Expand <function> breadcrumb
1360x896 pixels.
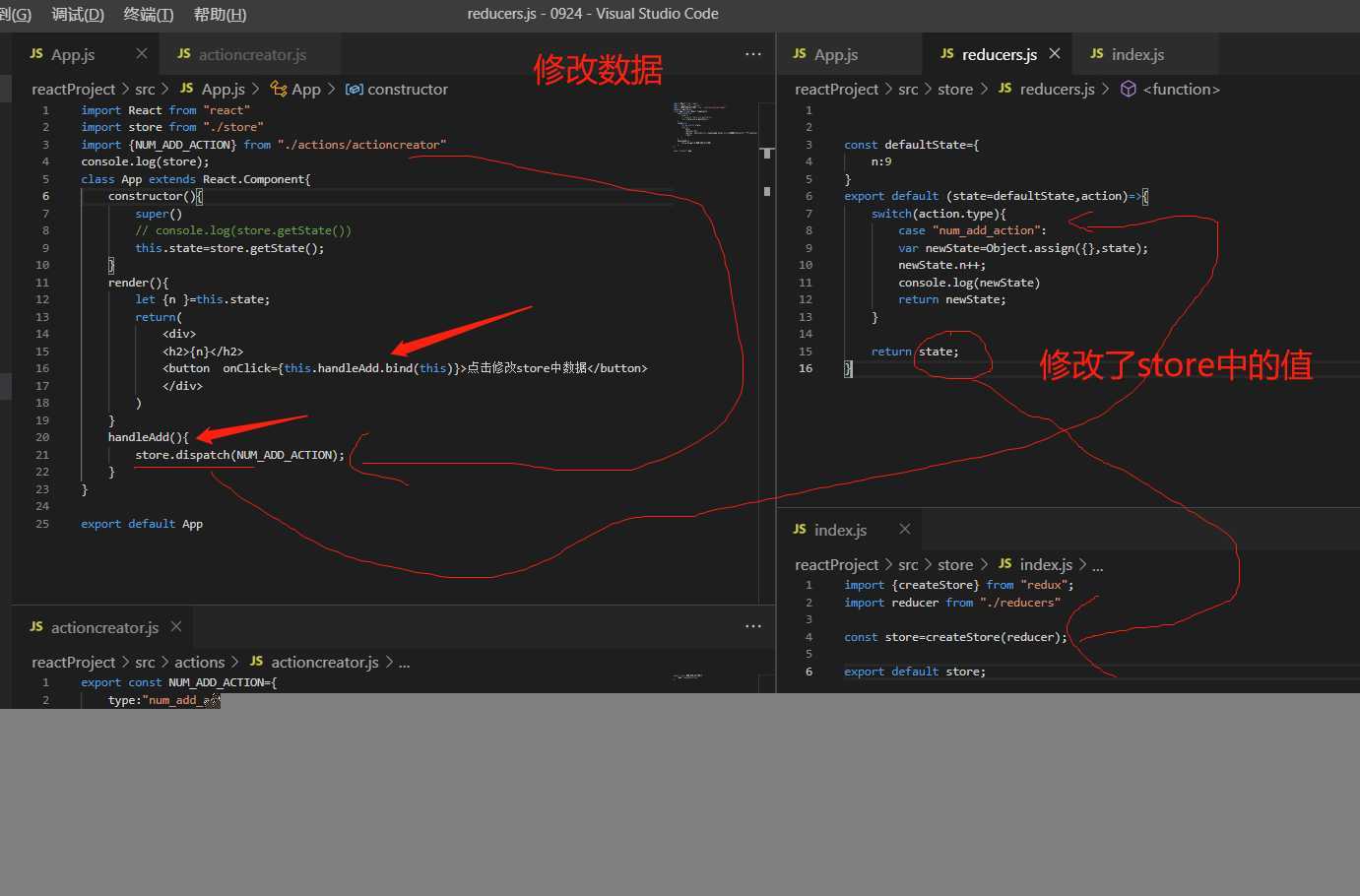coord(1182,90)
